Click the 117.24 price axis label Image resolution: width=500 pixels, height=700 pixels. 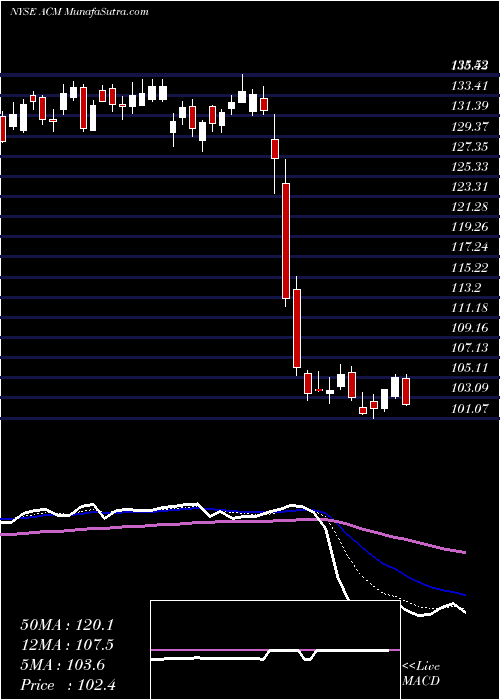coord(470,247)
